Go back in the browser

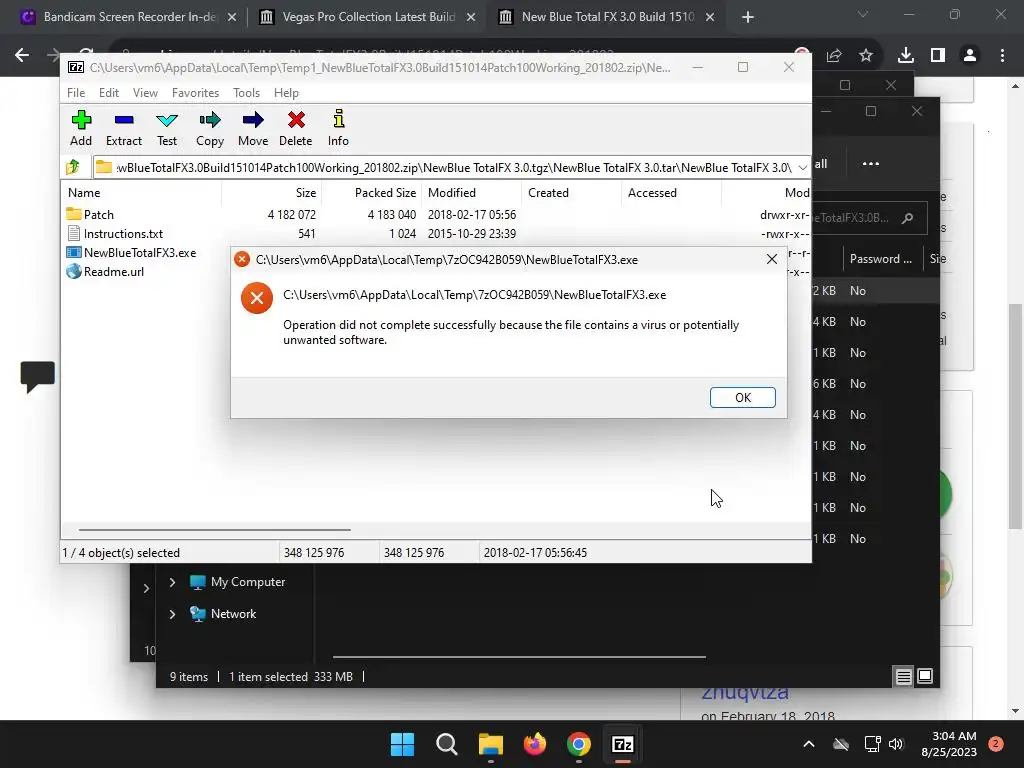click(x=22, y=56)
